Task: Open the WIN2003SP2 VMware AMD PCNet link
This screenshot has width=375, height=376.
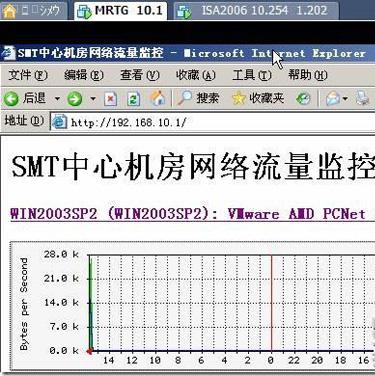Action: coord(188,214)
